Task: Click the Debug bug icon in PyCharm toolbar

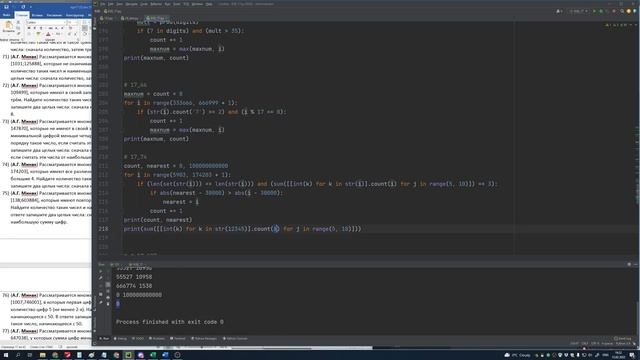Action: (601, 11)
